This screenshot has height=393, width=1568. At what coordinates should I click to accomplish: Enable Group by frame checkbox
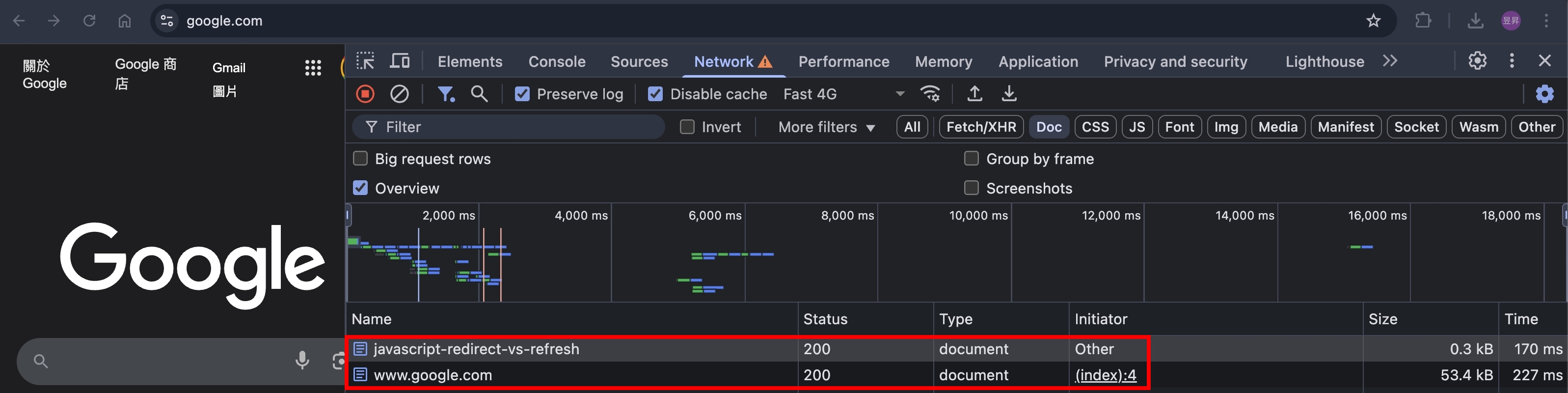pyautogui.click(x=971, y=158)
